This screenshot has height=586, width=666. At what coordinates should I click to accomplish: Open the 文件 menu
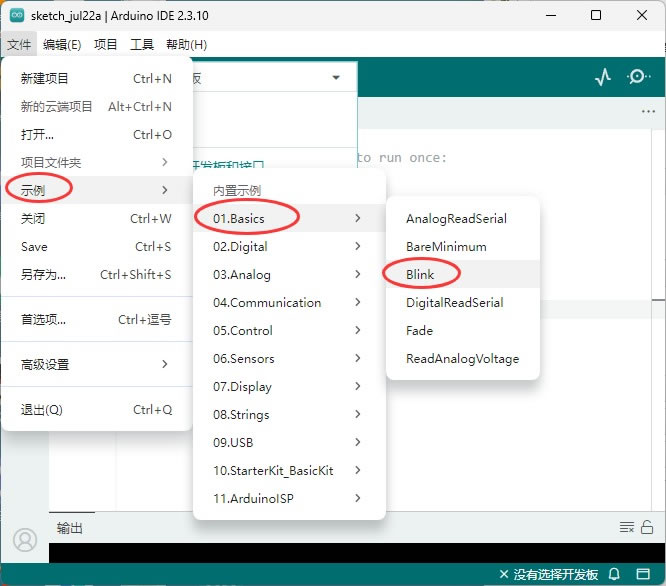19,44
